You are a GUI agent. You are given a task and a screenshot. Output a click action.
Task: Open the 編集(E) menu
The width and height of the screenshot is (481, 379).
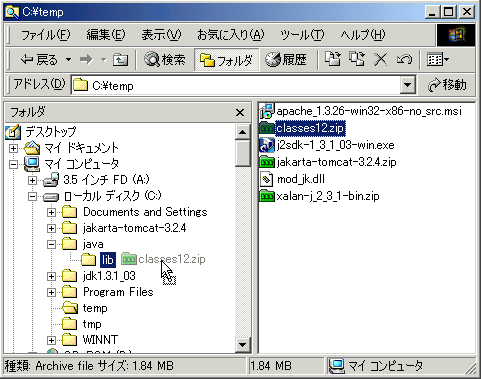106,35
